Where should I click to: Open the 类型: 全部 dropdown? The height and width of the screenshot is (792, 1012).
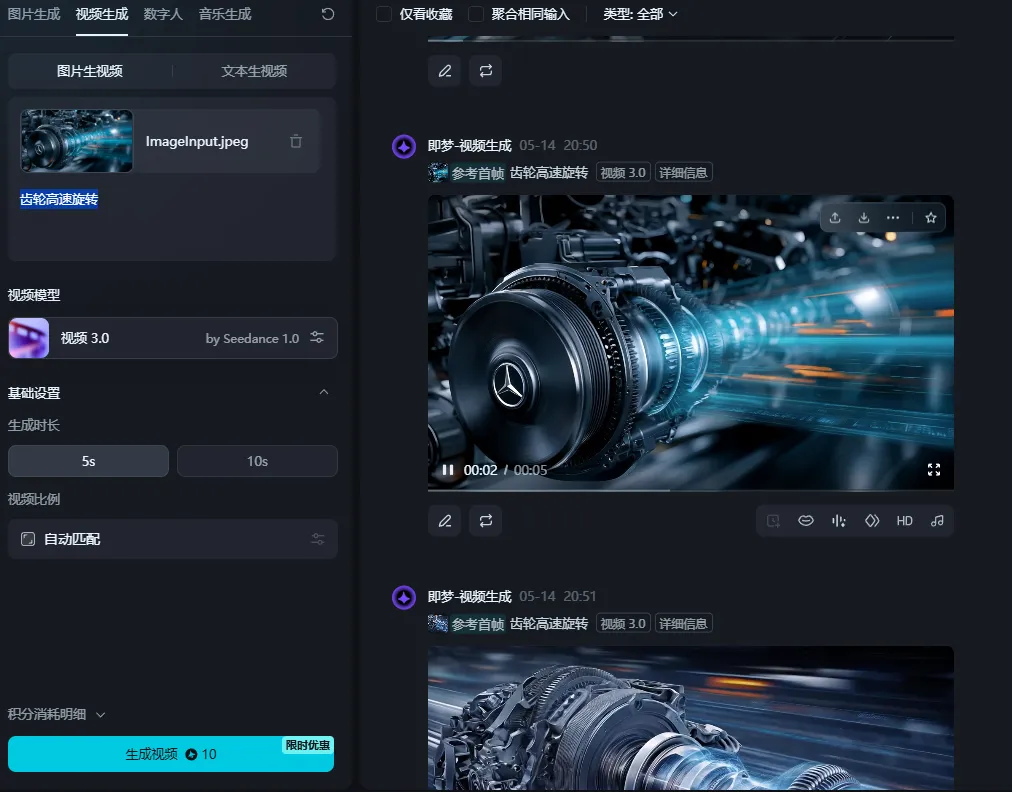click(640, 14)
